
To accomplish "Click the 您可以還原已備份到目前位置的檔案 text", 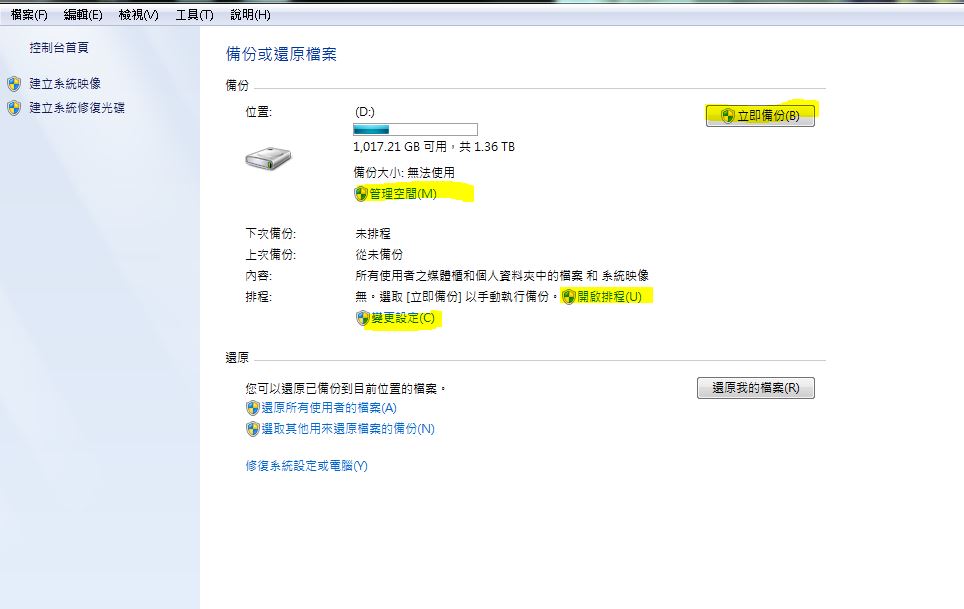I will click(x=346, y=388).
